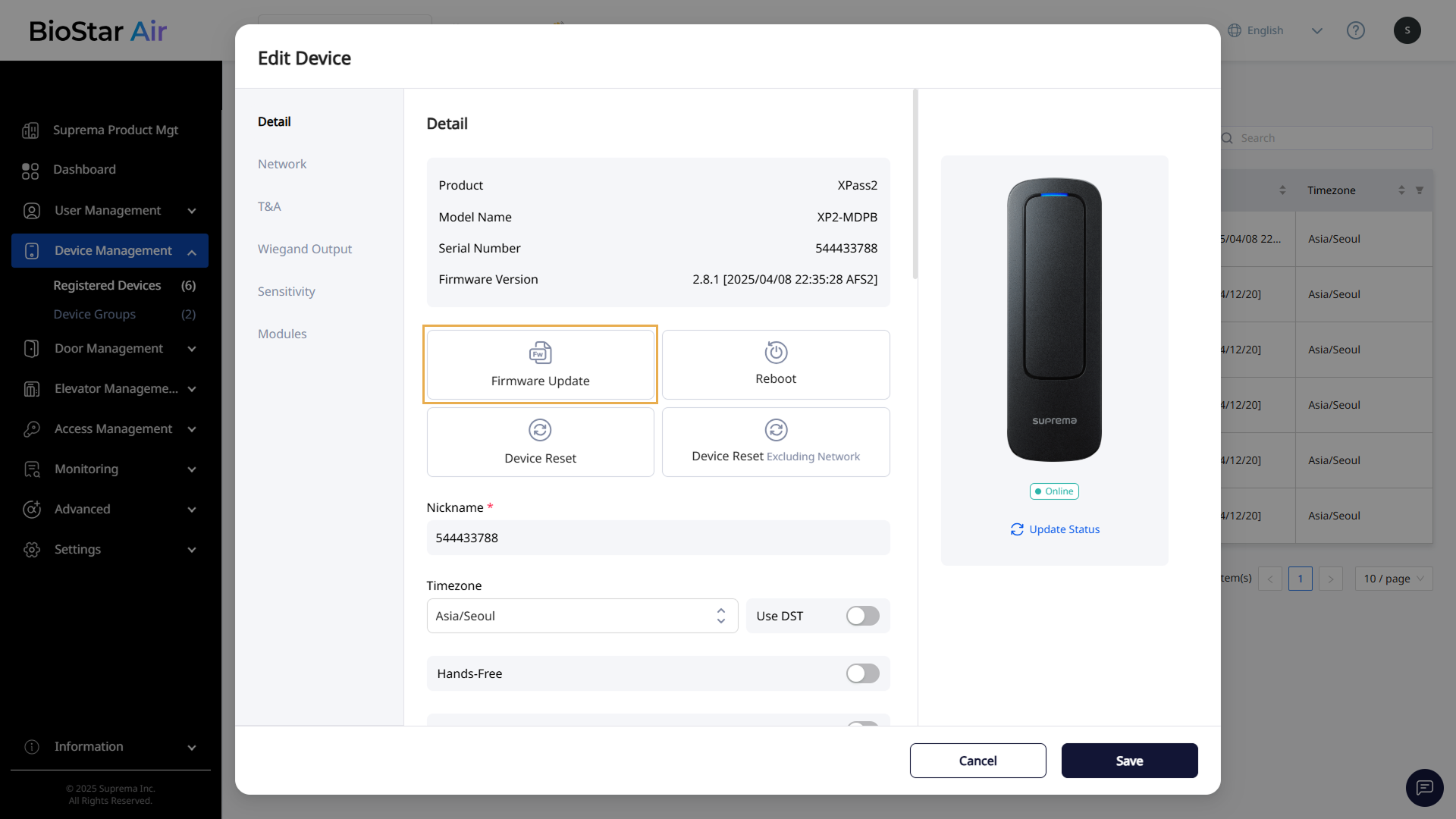This screenshot has height=819, width=1456.
Task: Click the Nickname input field
Action: [657, 538]
